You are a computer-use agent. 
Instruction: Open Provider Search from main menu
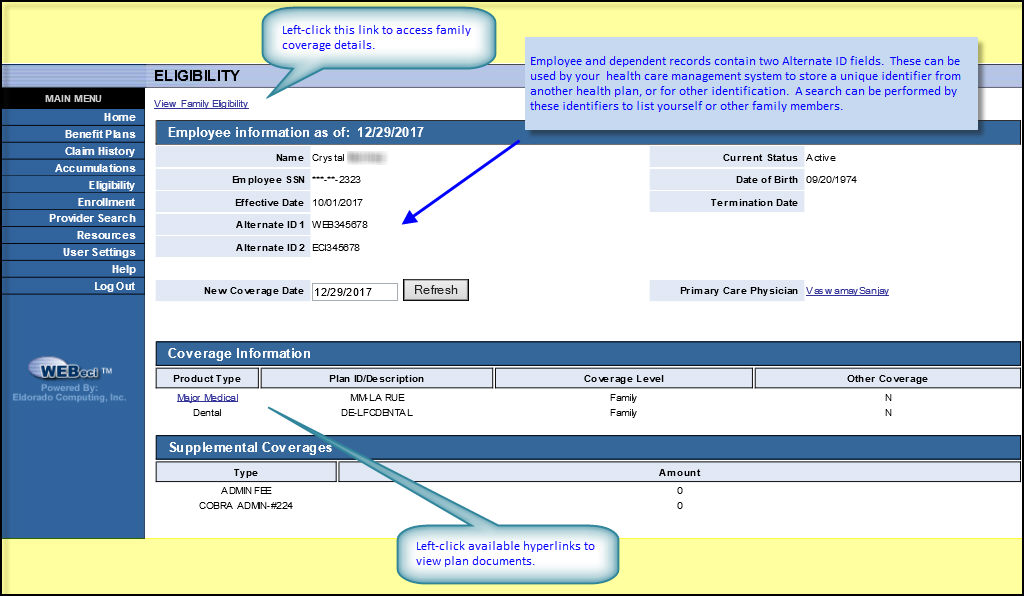pos(92,218)
